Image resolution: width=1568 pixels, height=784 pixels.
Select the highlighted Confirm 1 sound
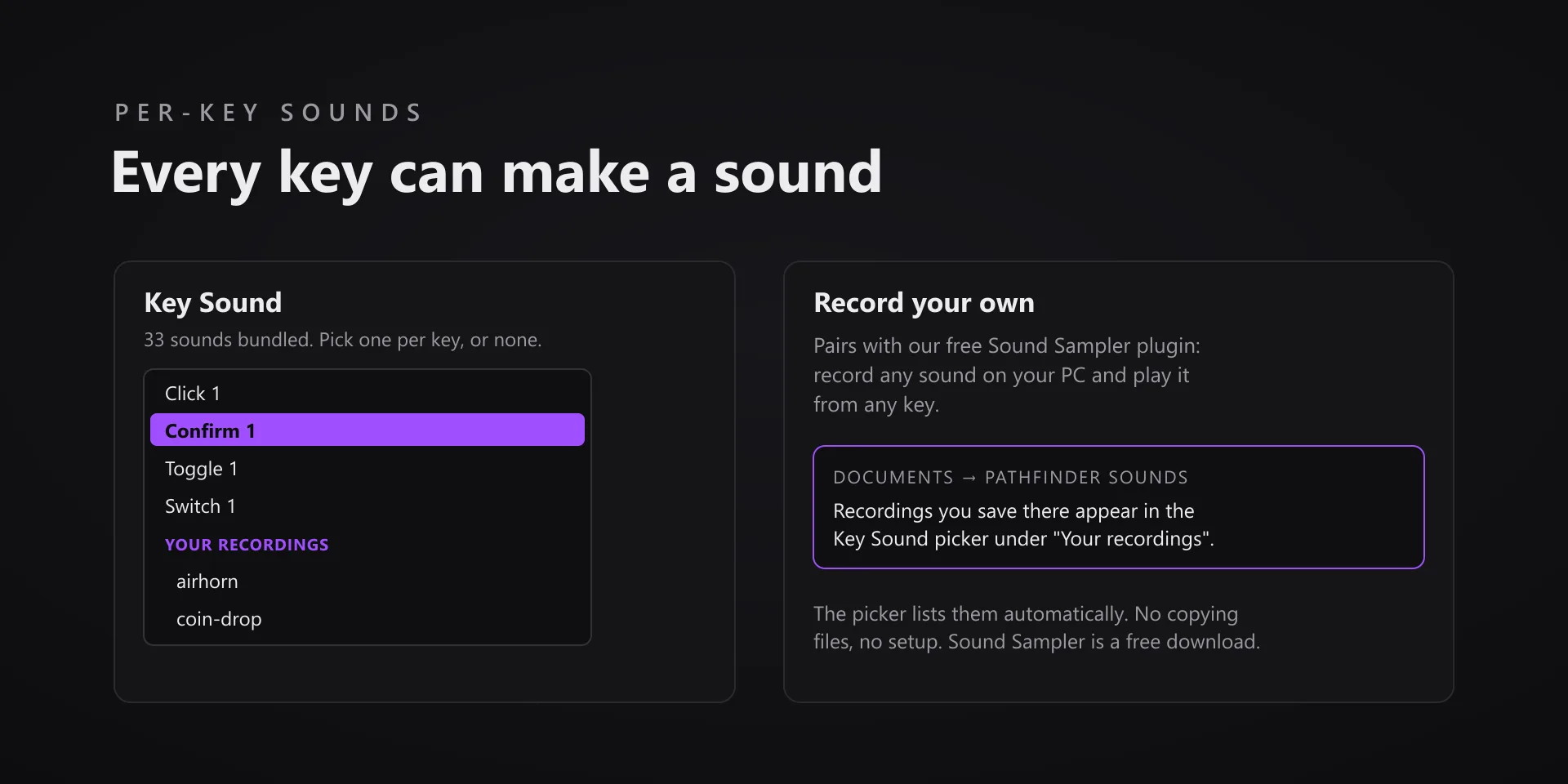(367, 430)
